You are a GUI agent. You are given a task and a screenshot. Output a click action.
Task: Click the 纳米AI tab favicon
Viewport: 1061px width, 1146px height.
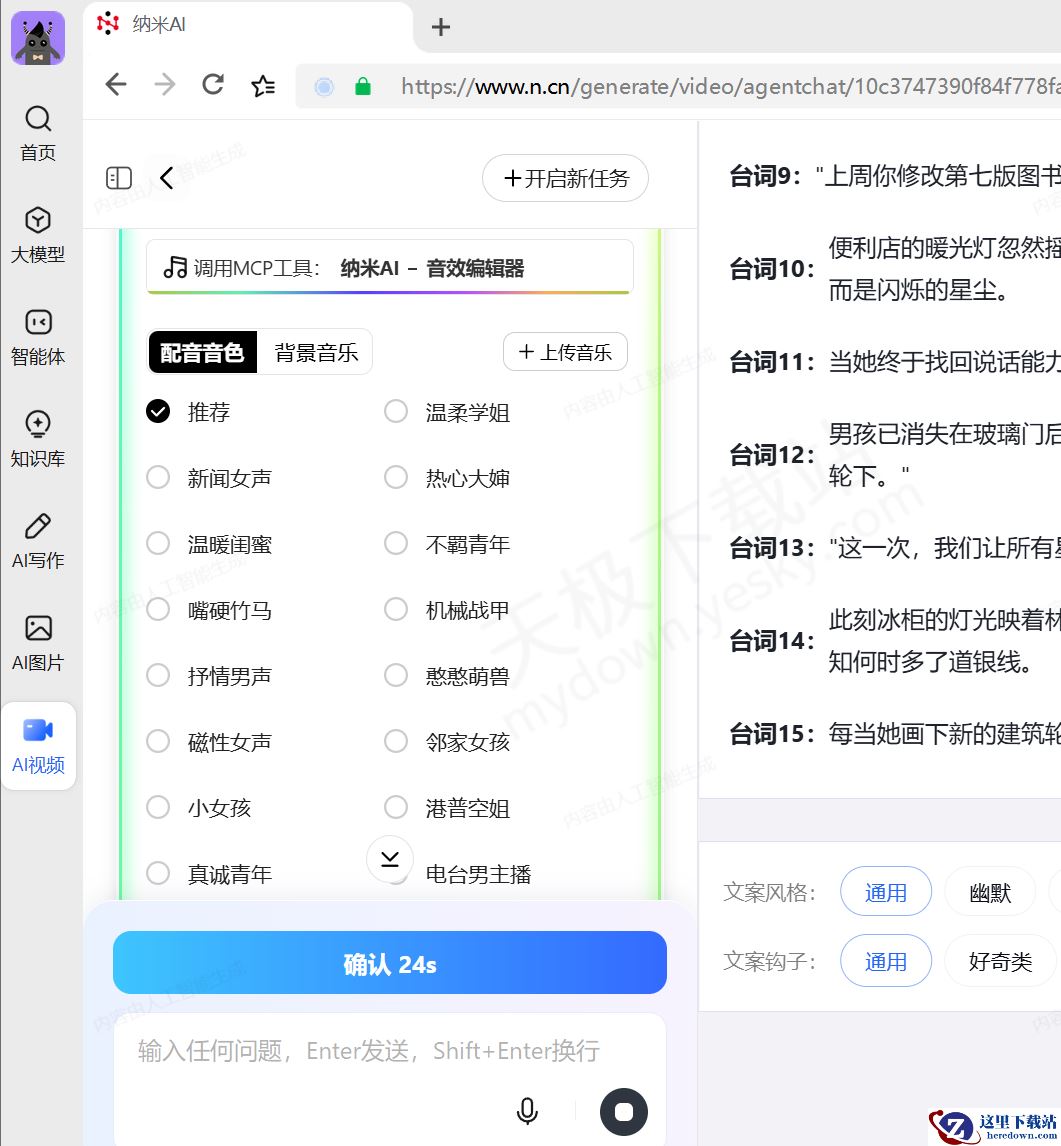pyautogui.click(x=108, y=23)
